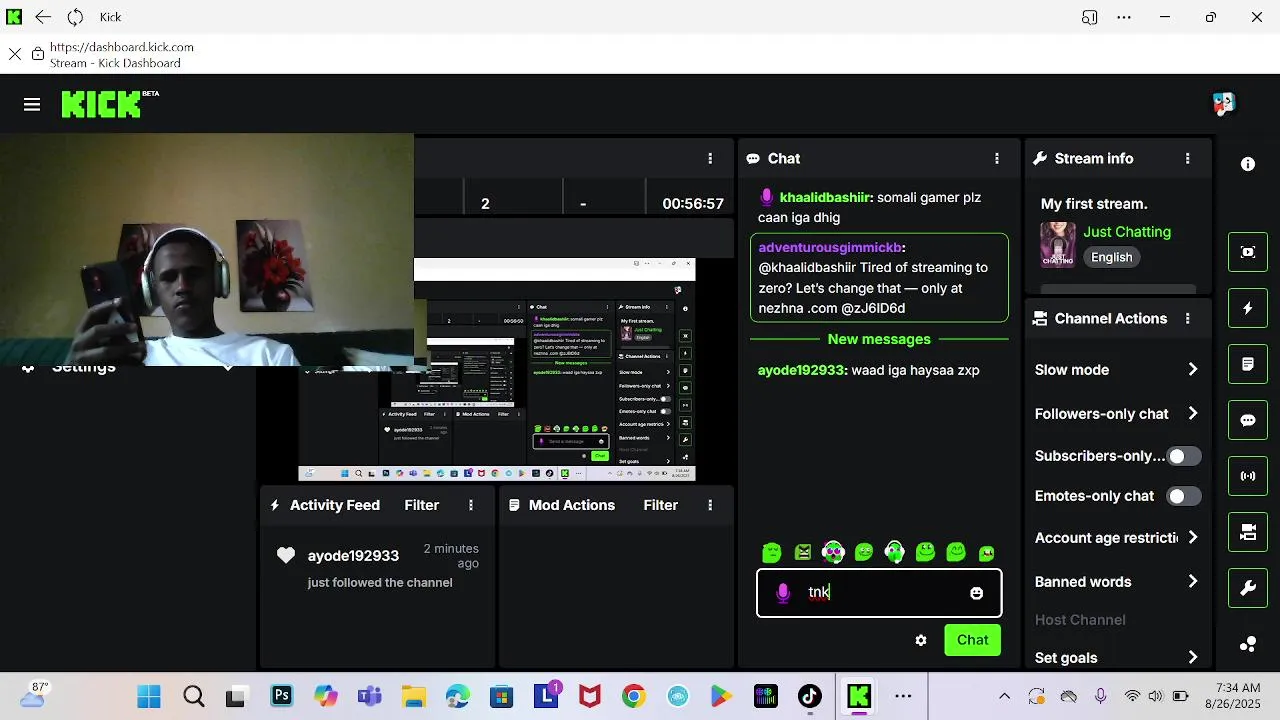Click Filter in Mod Actions panel
Screen dimensions: 1280x720
661,505
